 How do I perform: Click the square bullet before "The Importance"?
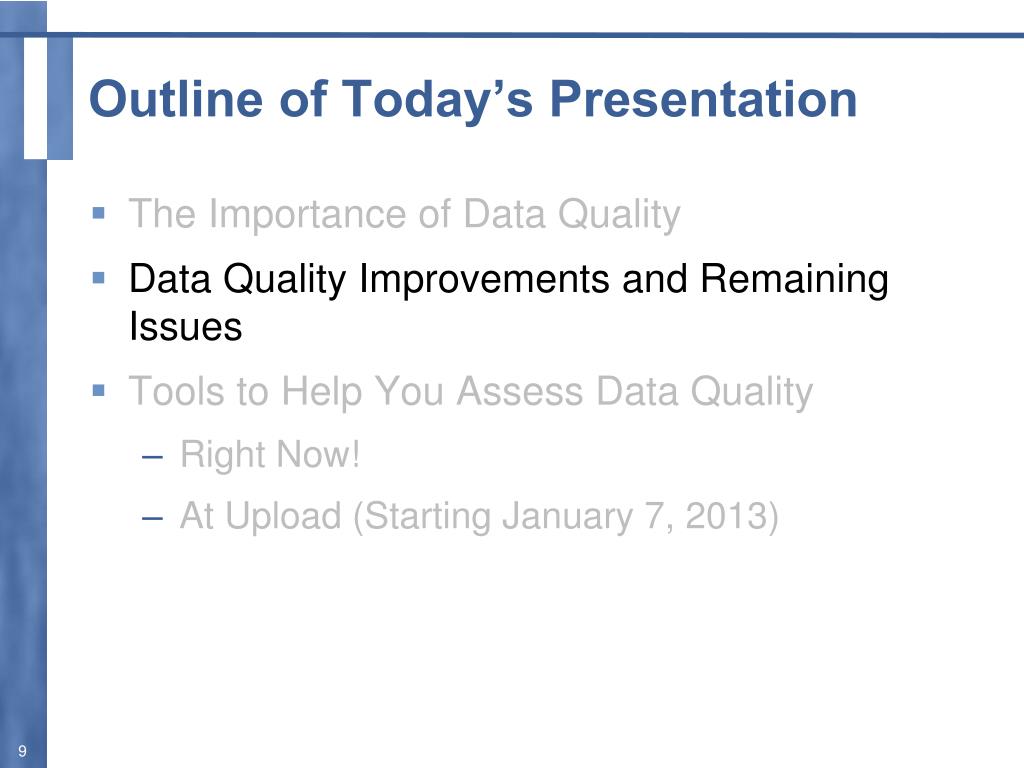[99, 213]
